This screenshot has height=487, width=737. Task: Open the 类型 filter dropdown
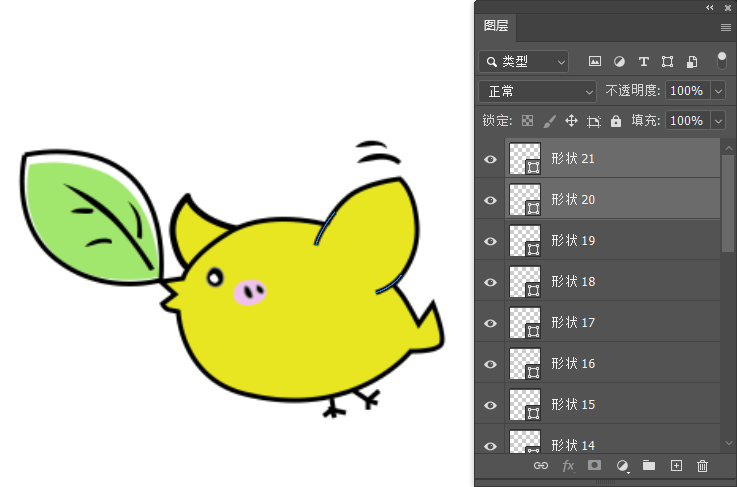coord(524,62)
